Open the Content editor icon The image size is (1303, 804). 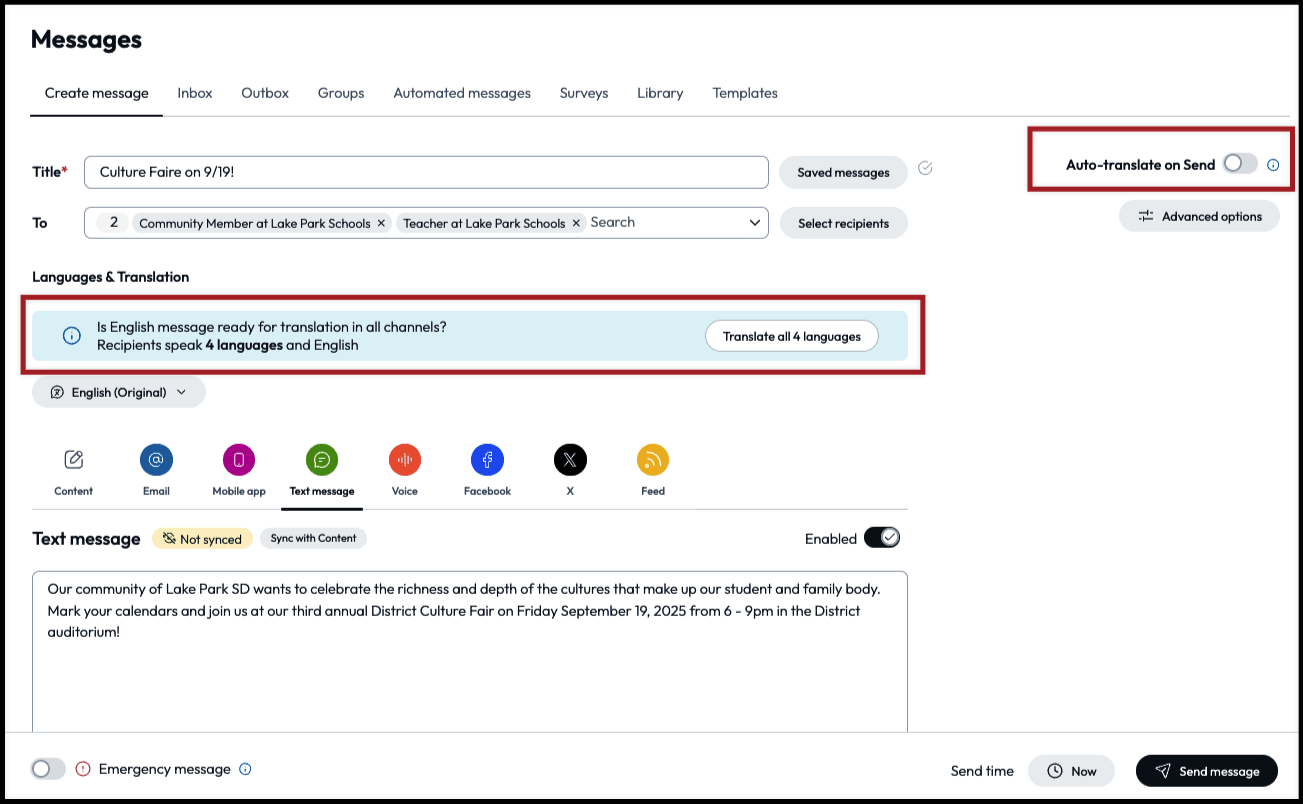pyautogui.click(x=73, y=459)
